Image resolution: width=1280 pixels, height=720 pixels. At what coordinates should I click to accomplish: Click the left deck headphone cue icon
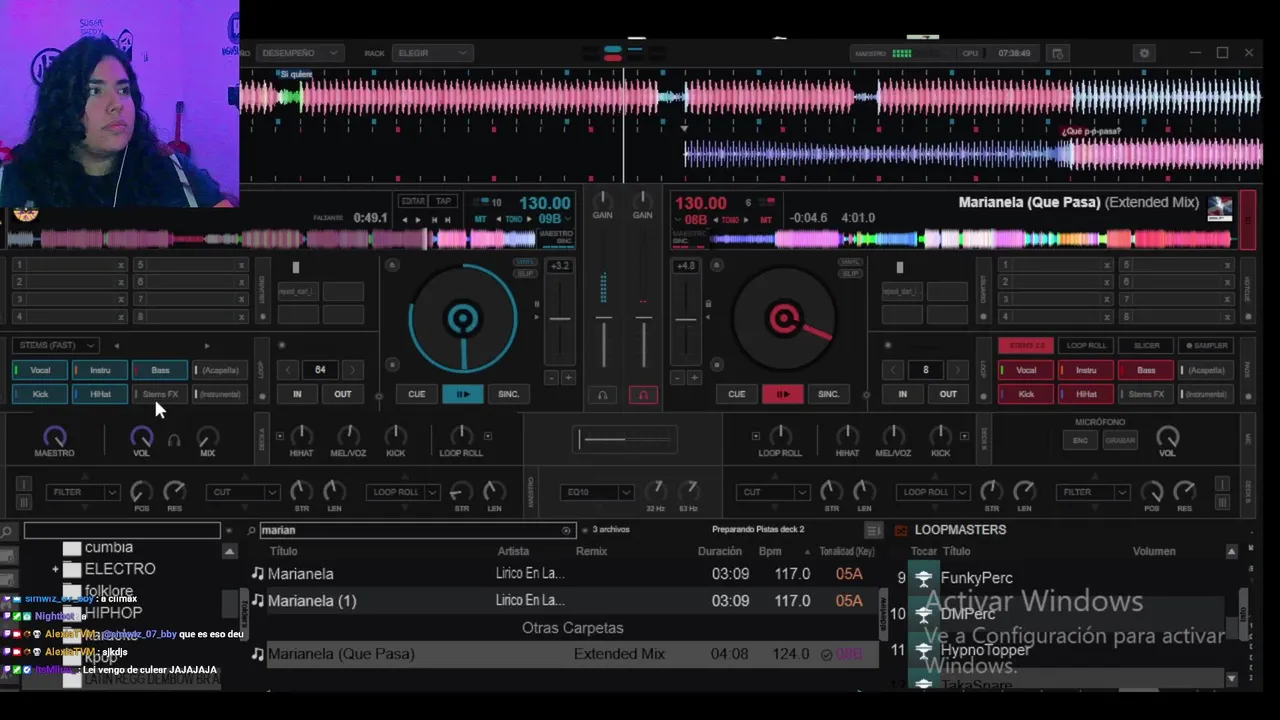(x=602, y=395)
